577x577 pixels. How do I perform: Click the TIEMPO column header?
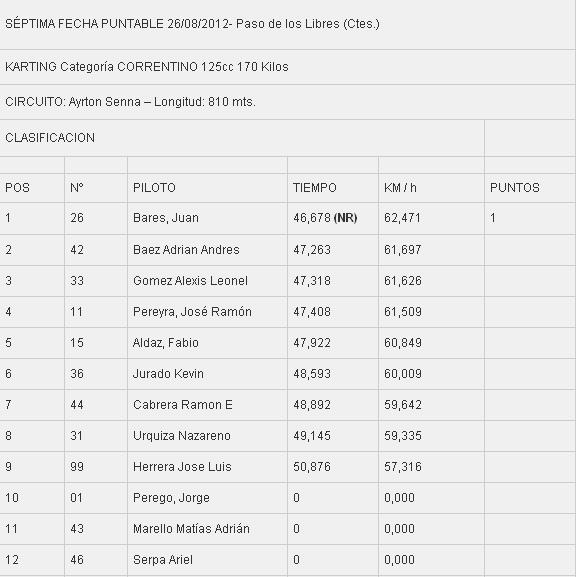(315, 188)
